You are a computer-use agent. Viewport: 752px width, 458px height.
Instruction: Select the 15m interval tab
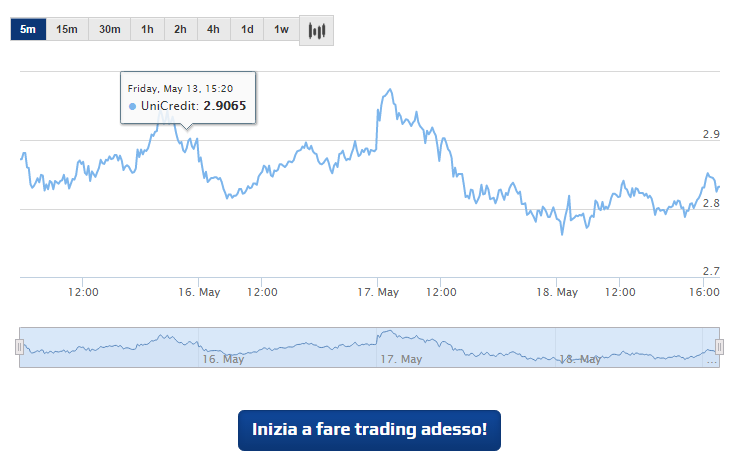point(67,30)
